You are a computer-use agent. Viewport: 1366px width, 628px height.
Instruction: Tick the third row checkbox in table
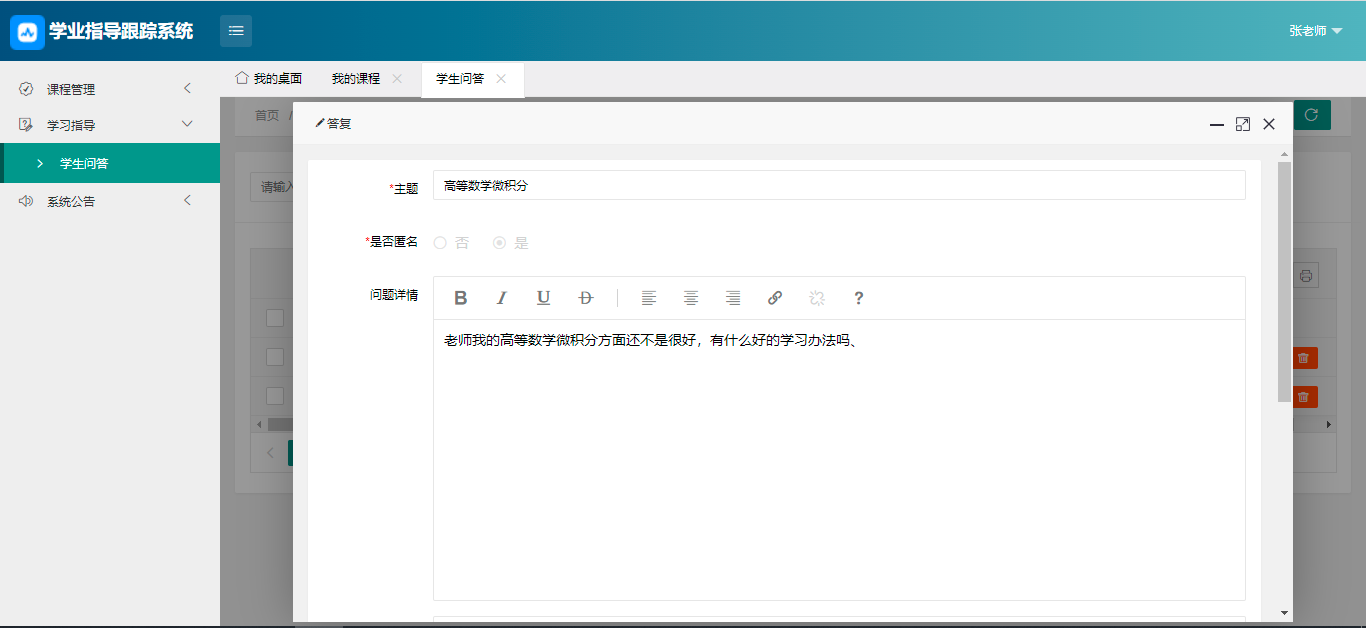click(274, 396)
